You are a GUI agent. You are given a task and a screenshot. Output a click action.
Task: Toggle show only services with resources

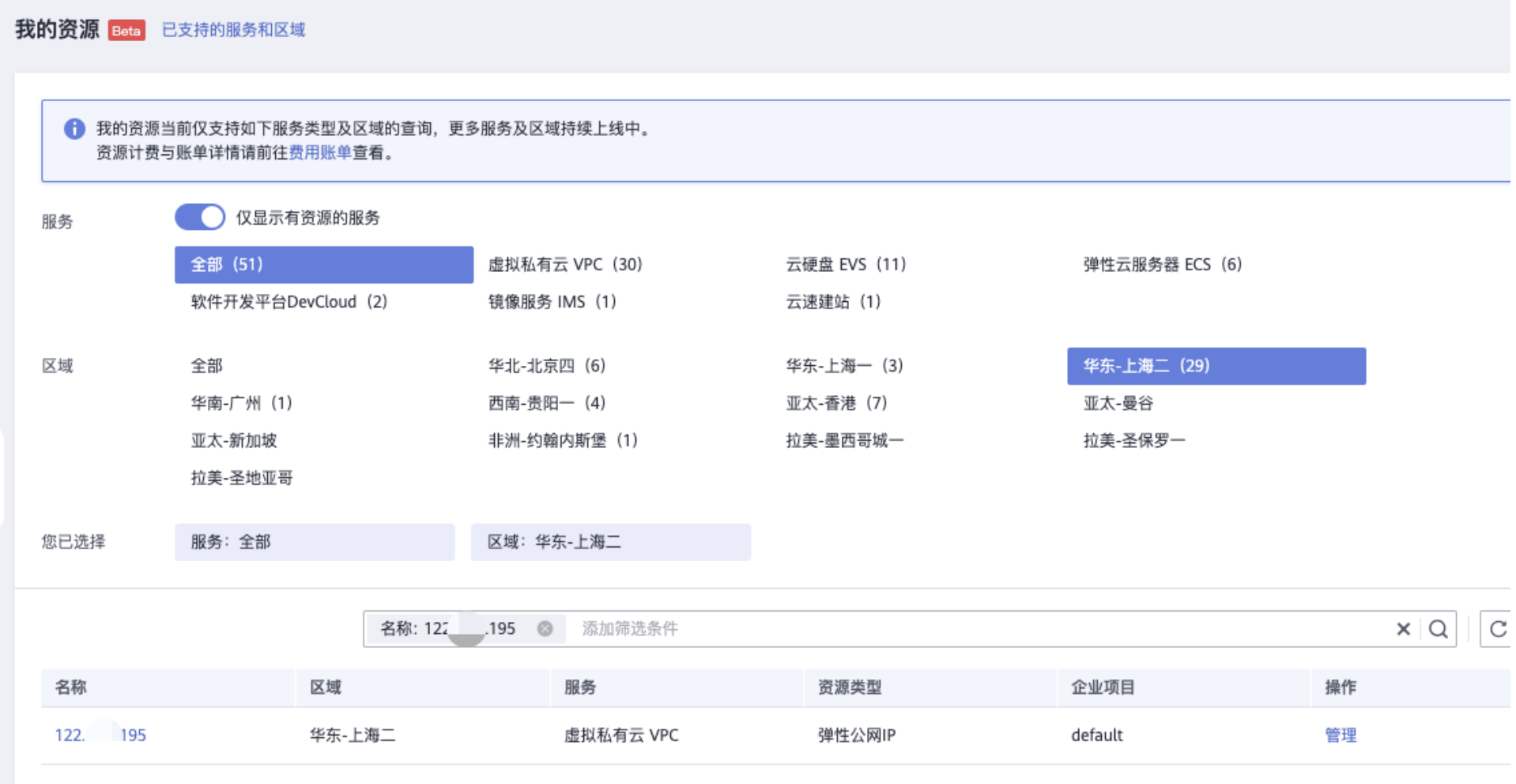click(200, 217)
